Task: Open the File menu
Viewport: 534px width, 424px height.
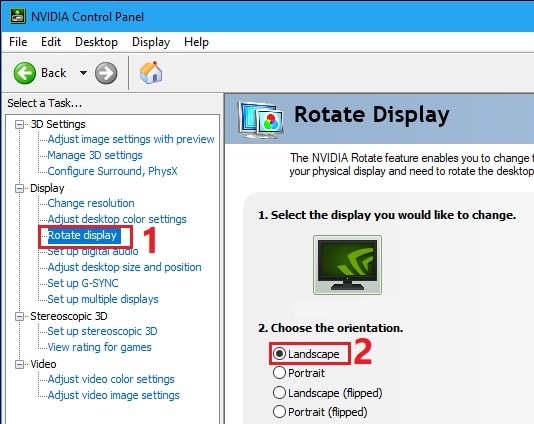Action: (18, 42)
